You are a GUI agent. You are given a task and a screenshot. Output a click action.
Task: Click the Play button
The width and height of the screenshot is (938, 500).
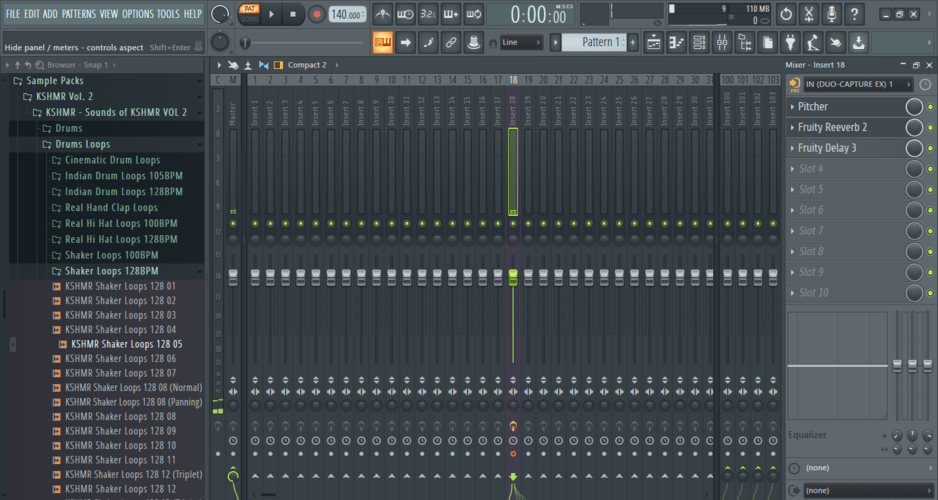pos(271,14)
